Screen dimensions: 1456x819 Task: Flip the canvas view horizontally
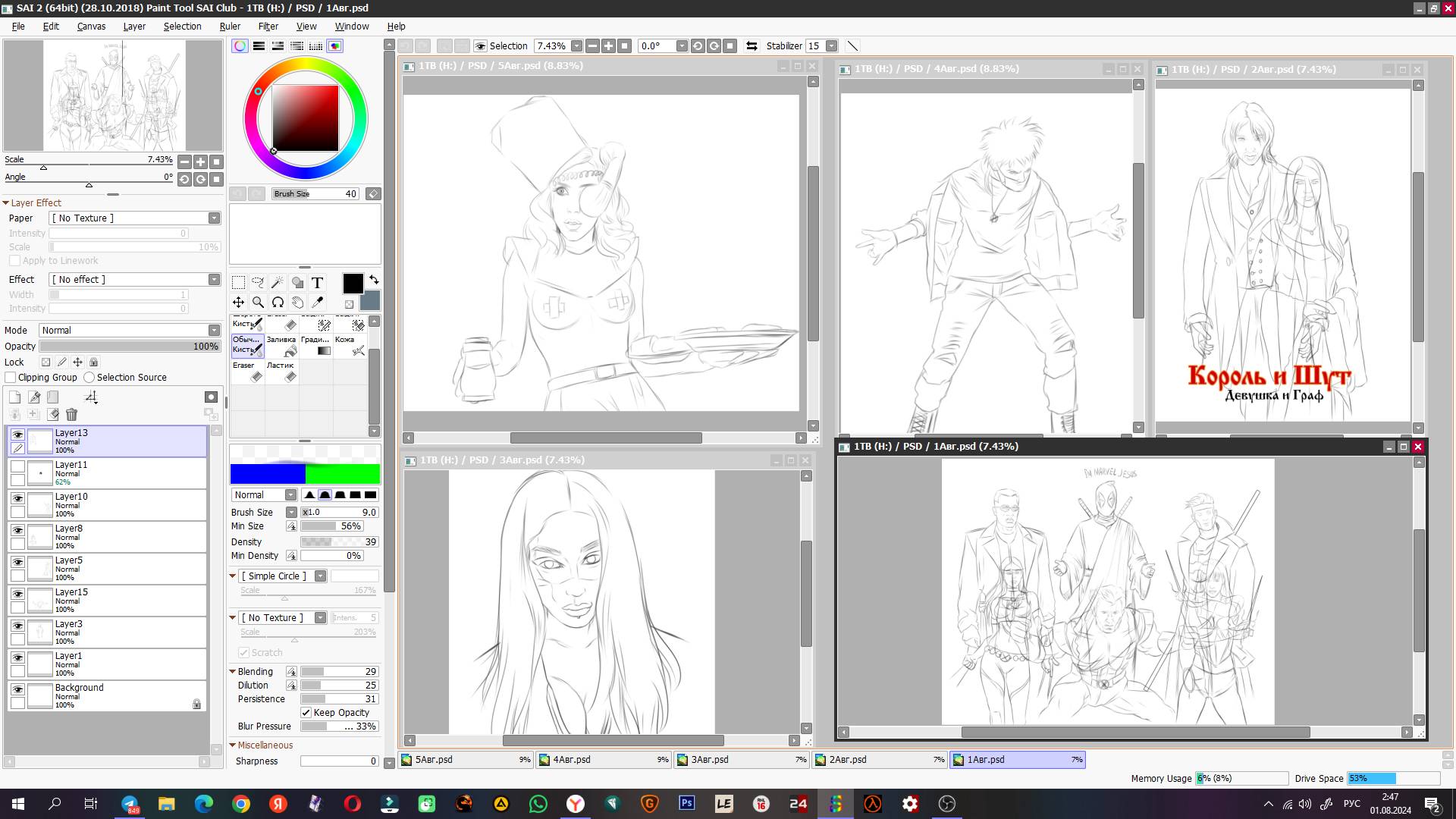pyautogui.click(x=752, y=45)
